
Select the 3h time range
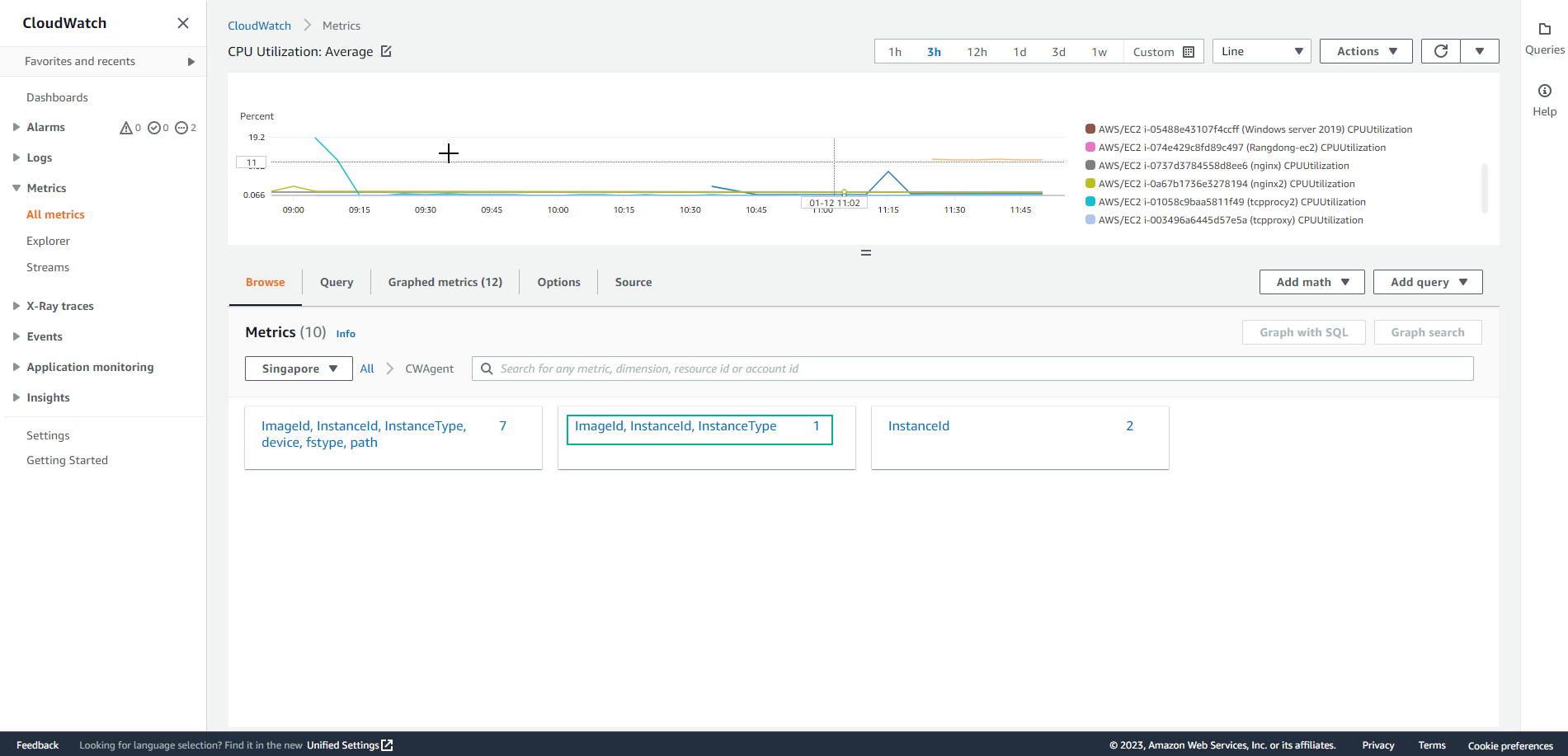pos(934,52)
